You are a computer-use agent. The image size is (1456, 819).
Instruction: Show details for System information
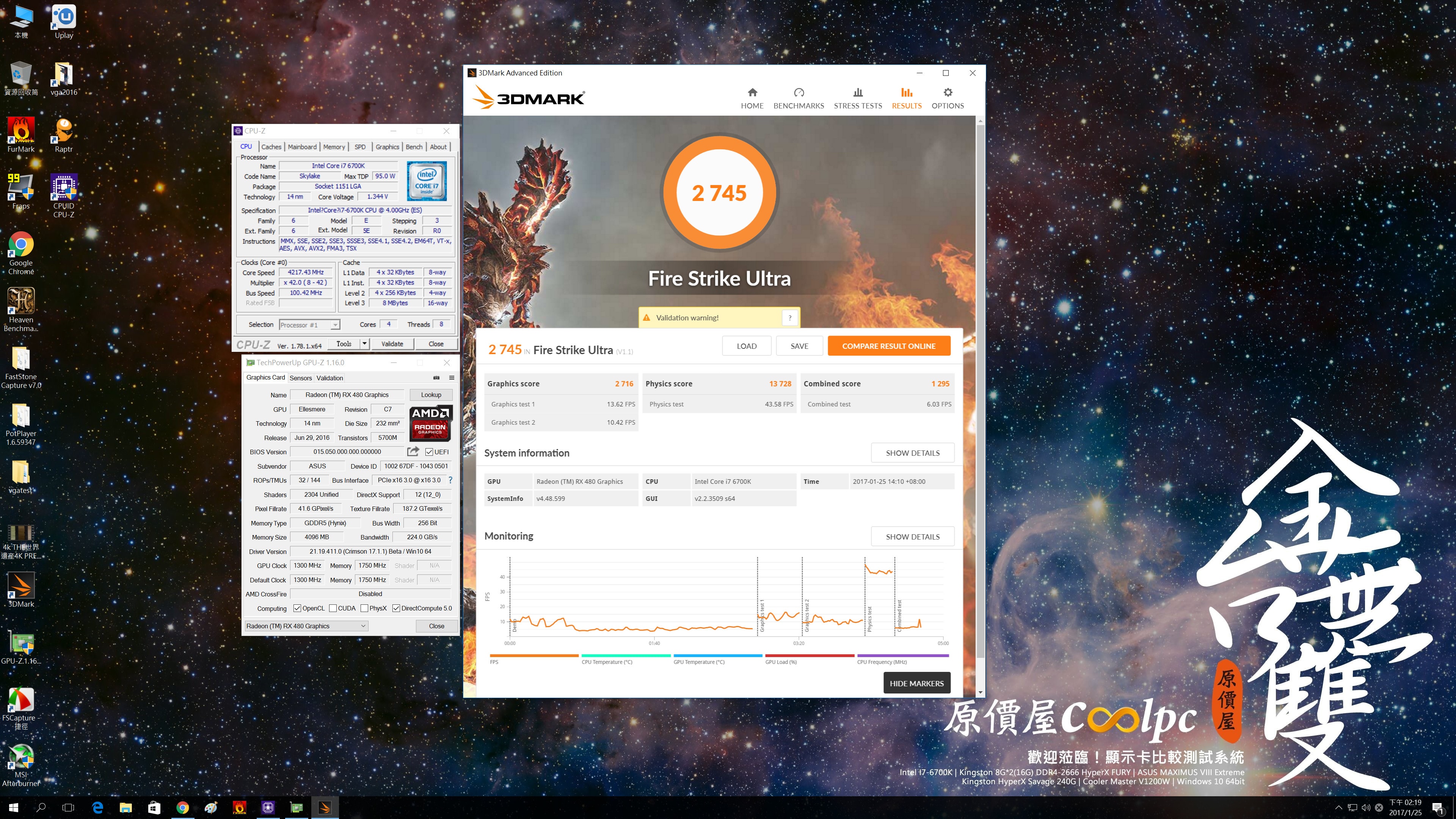[912, 453]
